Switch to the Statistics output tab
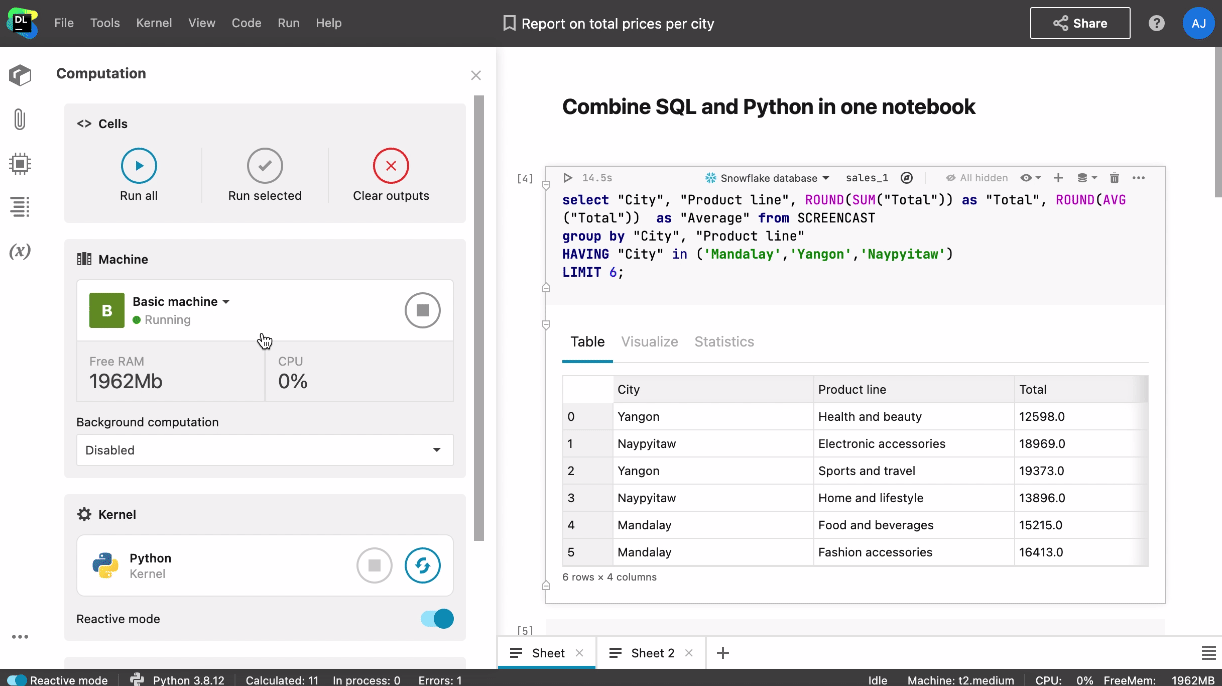Viewport: 1222px width, 686px height. pyautogui.click(x=724, y=342)
